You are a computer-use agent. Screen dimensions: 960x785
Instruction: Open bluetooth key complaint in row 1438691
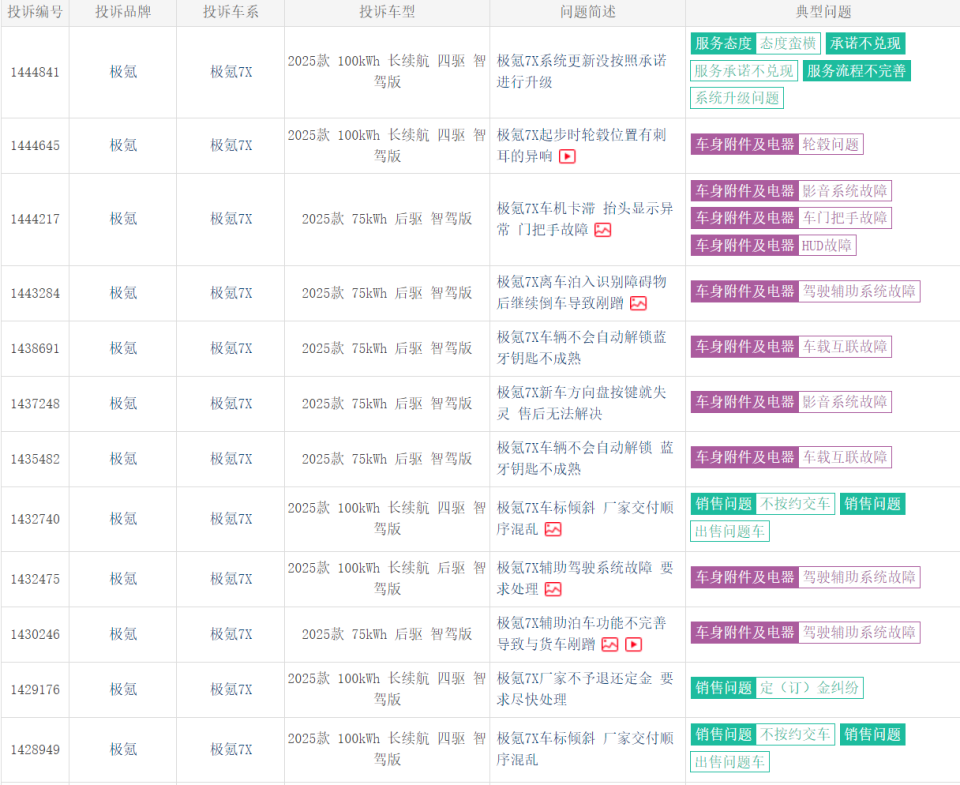coord(581,347)
